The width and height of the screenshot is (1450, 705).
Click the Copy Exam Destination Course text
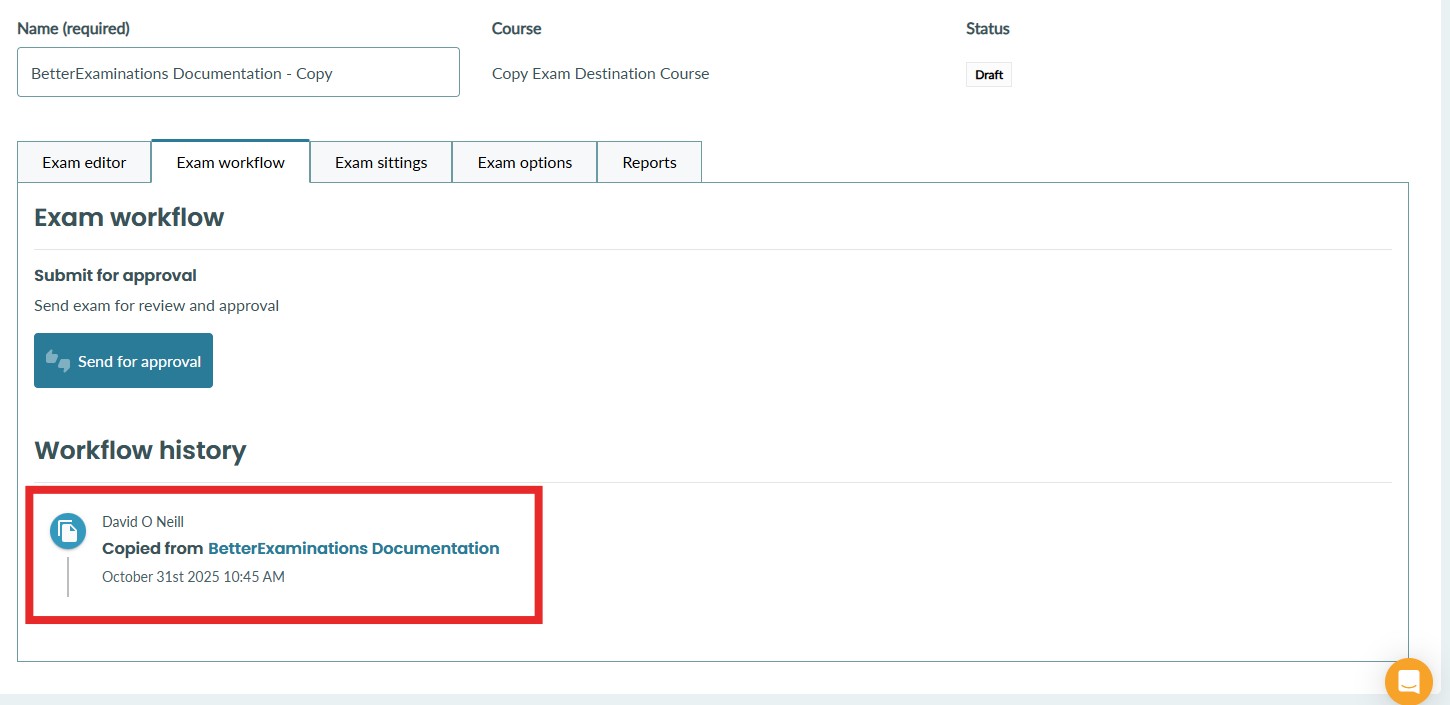point(600,73)
